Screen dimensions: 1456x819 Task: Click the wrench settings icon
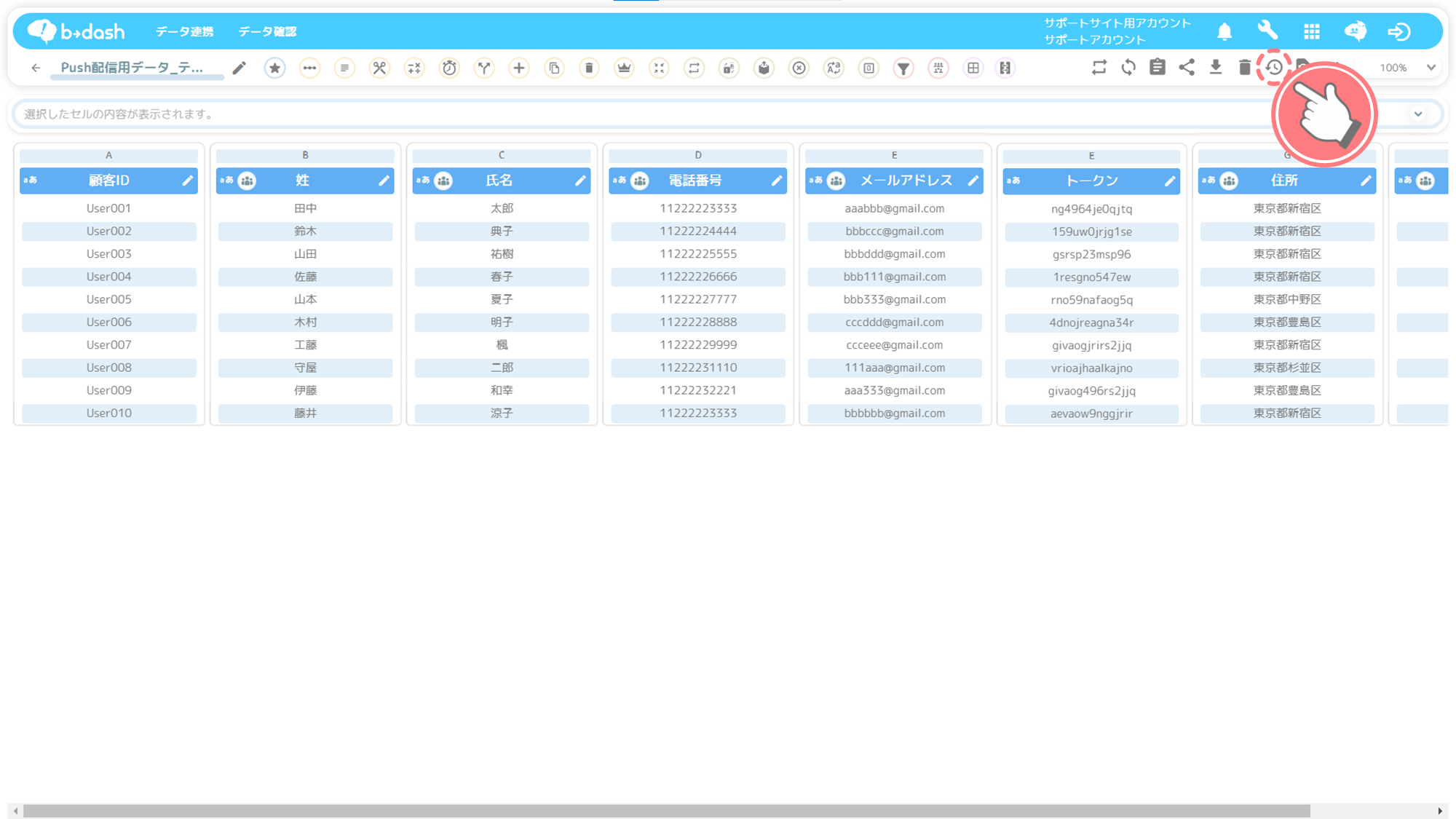(1267, 31)
